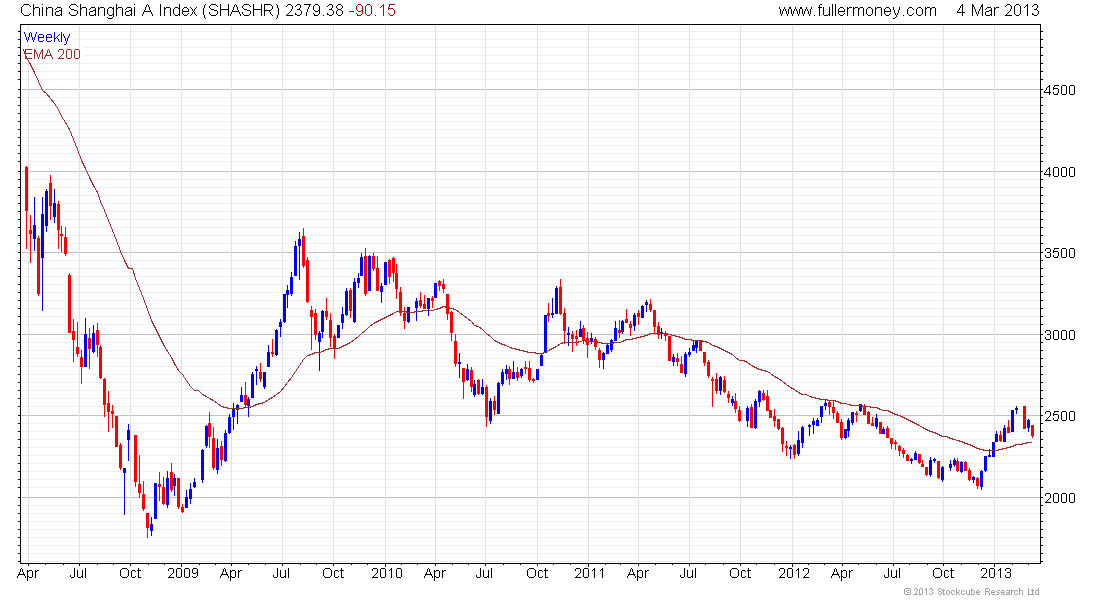1100x600 pixels.
Task: Select the blue Weekly legend label
Action: pyautogui.click(x=47, y=37)
